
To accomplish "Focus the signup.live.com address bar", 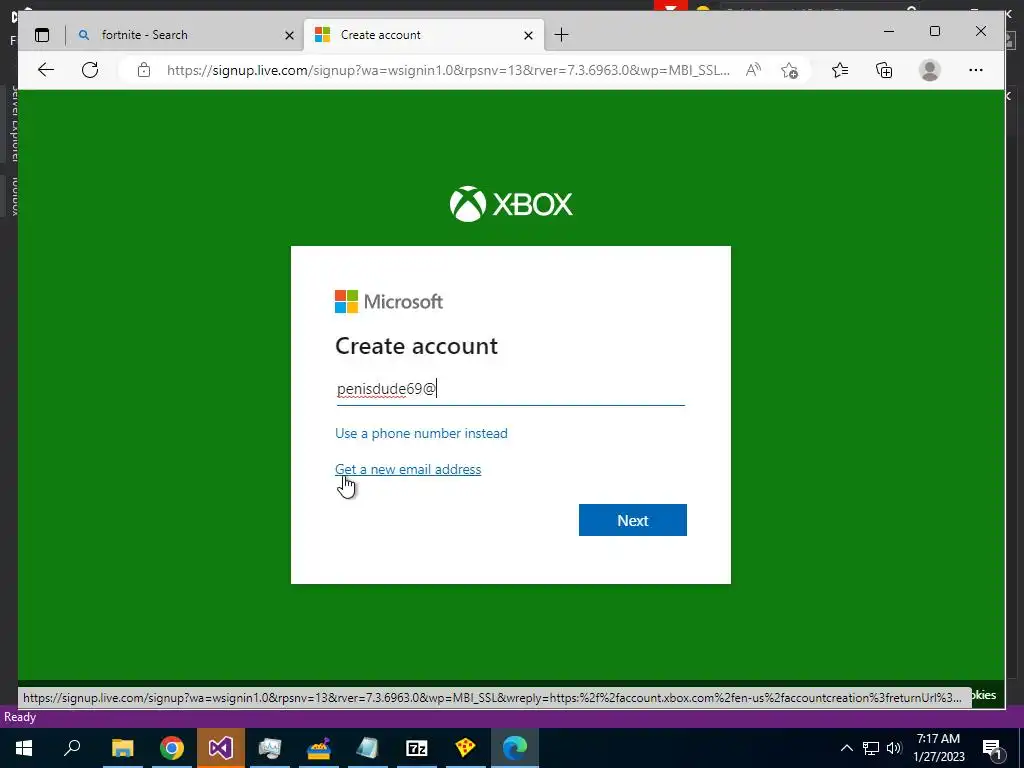I will (x=448, y=70).
